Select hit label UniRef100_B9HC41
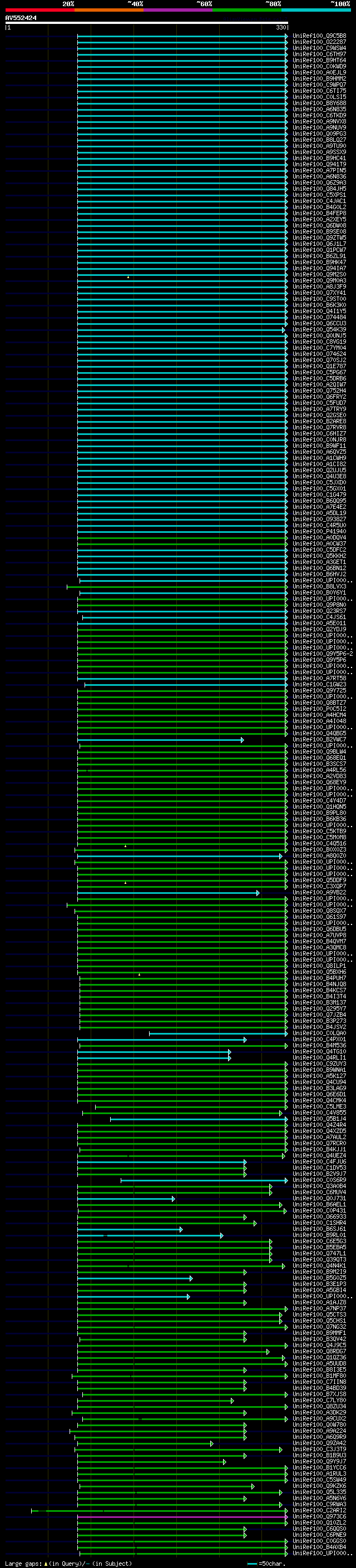The width and height of the screenshot is (356, 1568). 319,159
